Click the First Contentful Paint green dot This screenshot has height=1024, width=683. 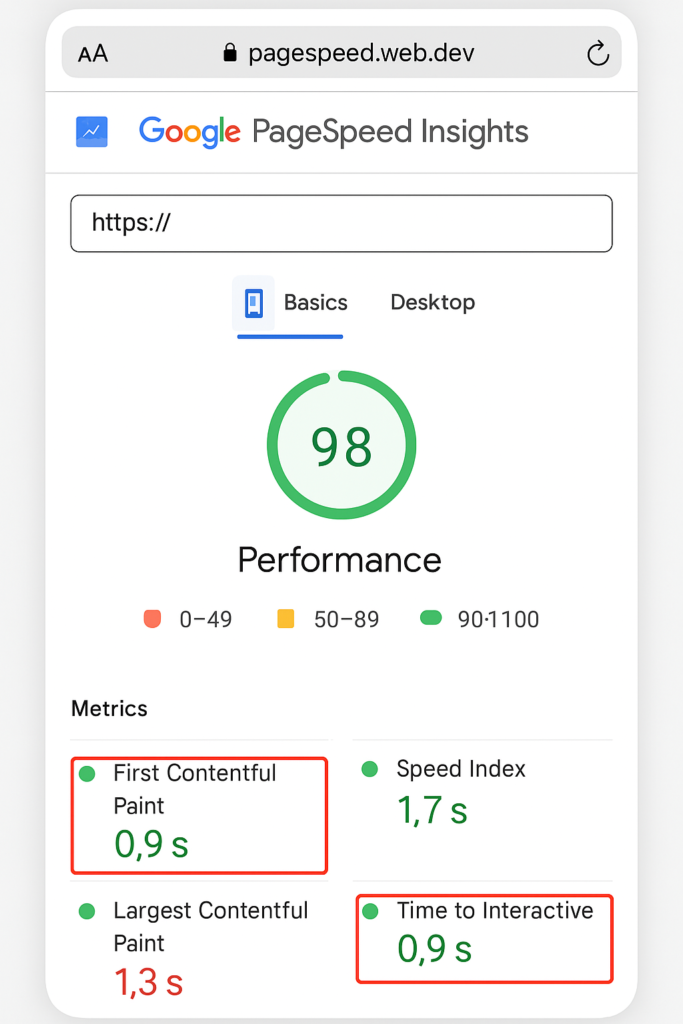coord(87,774)
